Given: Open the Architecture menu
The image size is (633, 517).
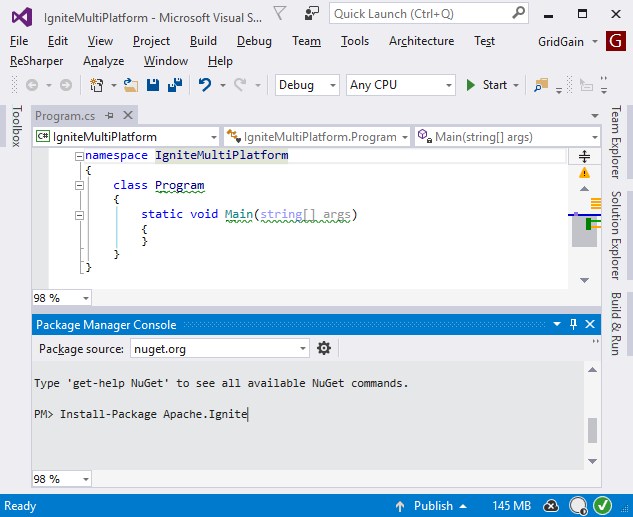Looking at the screenshot, I should [x=421, y=41].
